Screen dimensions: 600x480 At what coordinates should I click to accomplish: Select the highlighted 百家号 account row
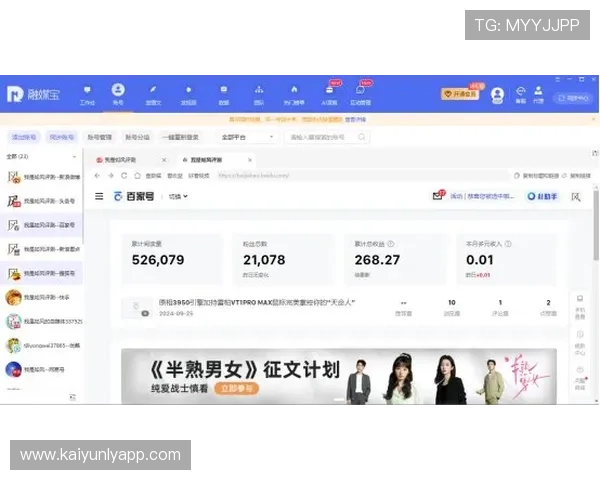[x=41, y=225]
